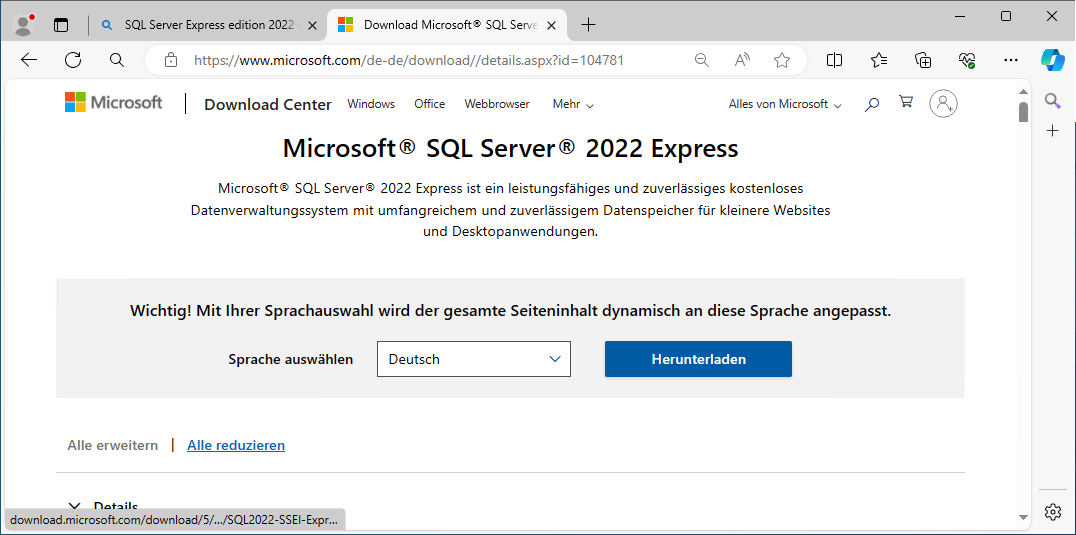Open a new tab with plus button

[588, 25]
